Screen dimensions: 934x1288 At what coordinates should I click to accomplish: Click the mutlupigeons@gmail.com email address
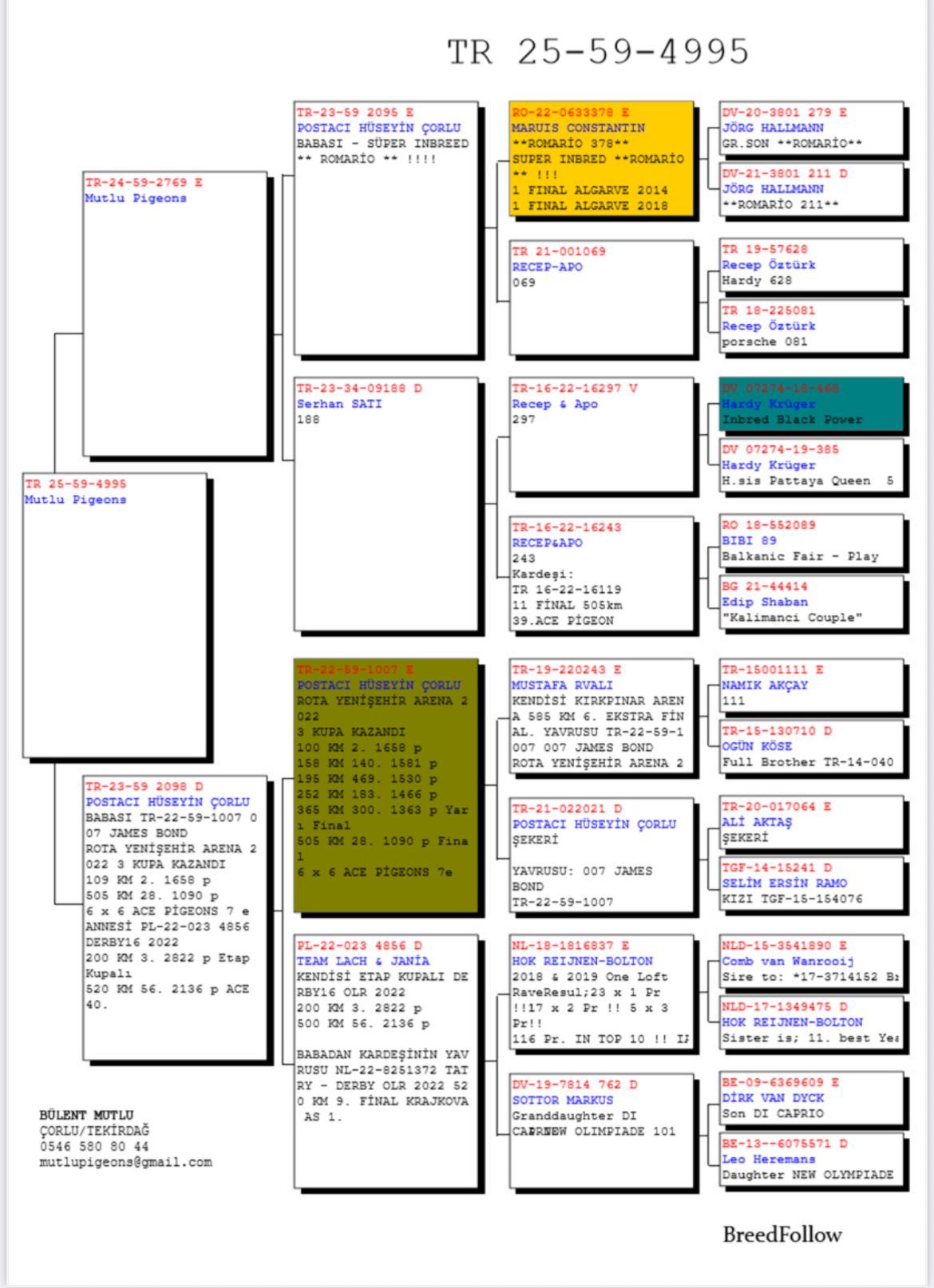coord(126,1162)
